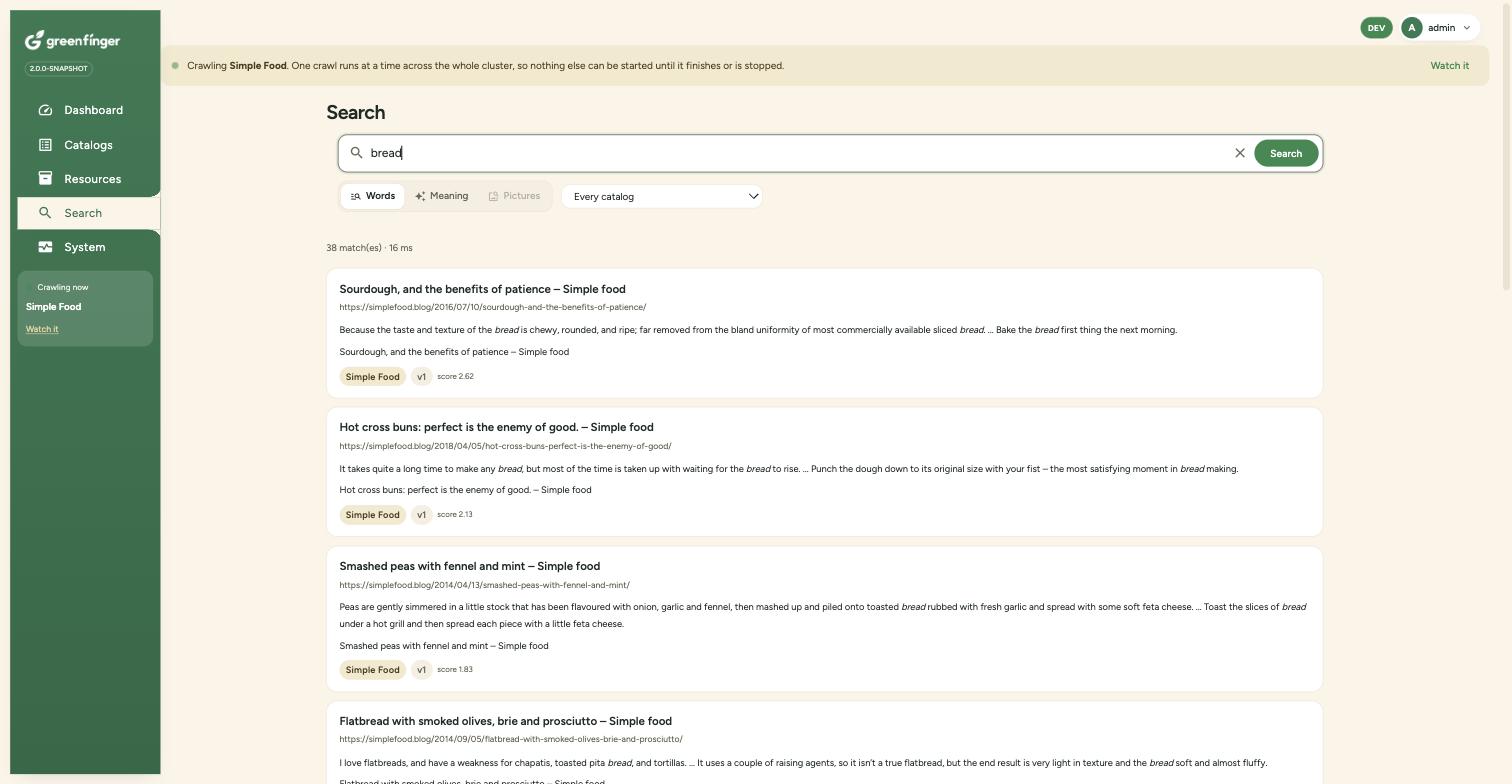Click the 2.0.0-SNAPSHOT version badge
The image size is (1512, 784).
coord(58,68)
